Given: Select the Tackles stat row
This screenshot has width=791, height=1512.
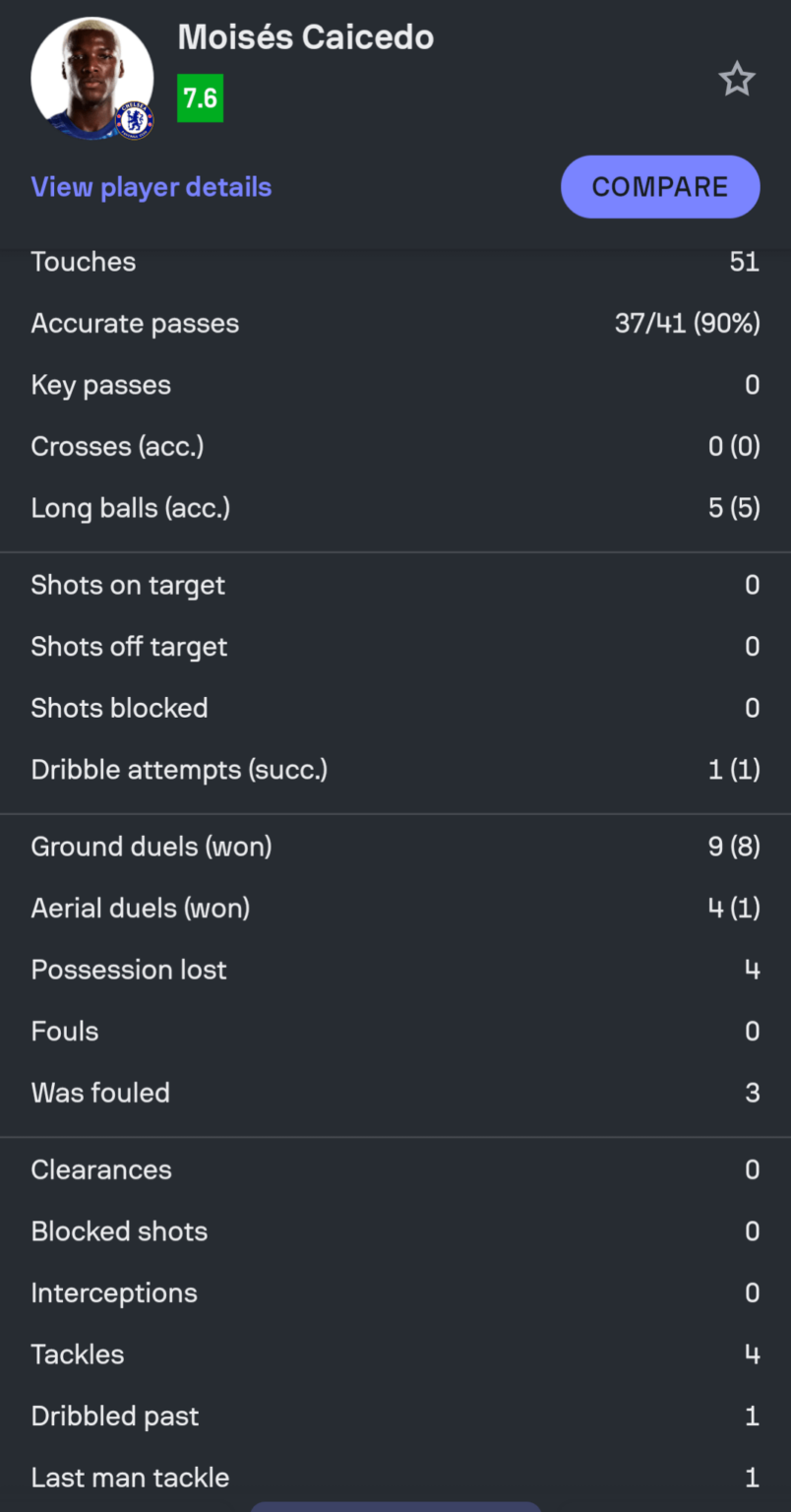Looking at the screenshot, I should tap(394, 1354).
